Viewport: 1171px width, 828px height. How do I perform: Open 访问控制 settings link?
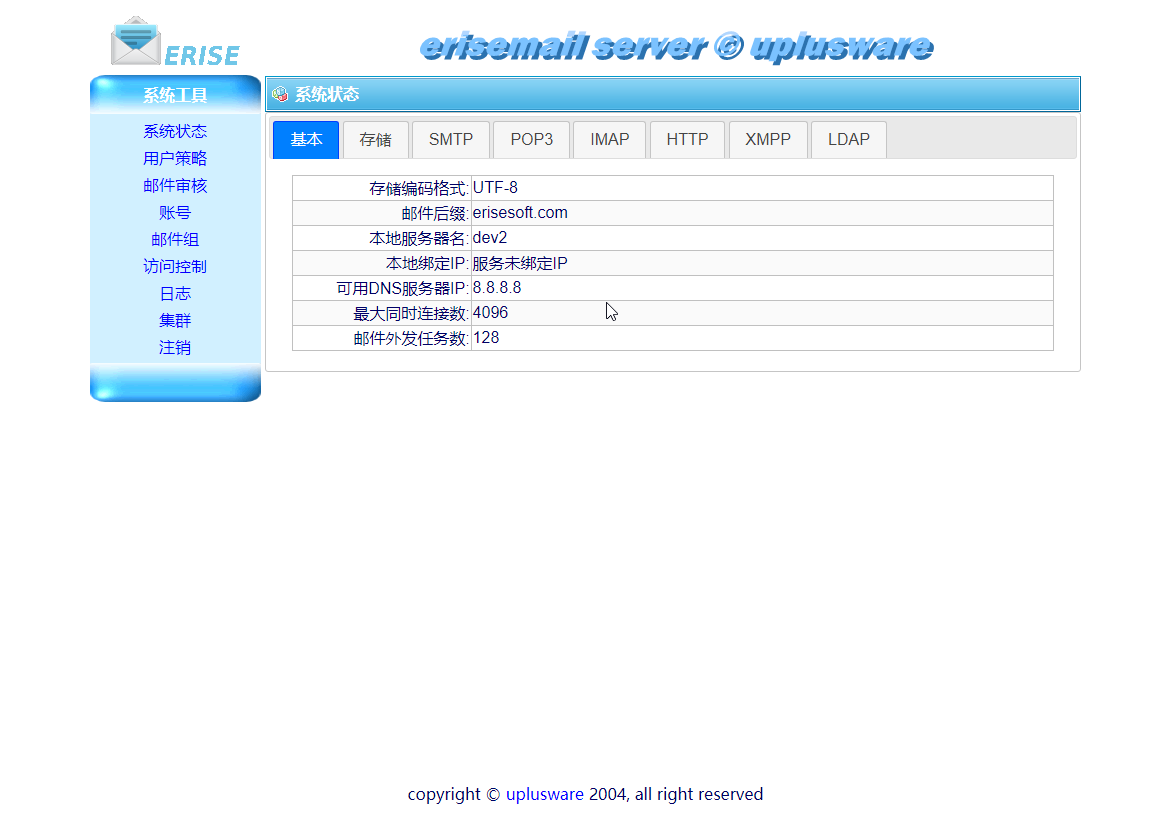175,267
